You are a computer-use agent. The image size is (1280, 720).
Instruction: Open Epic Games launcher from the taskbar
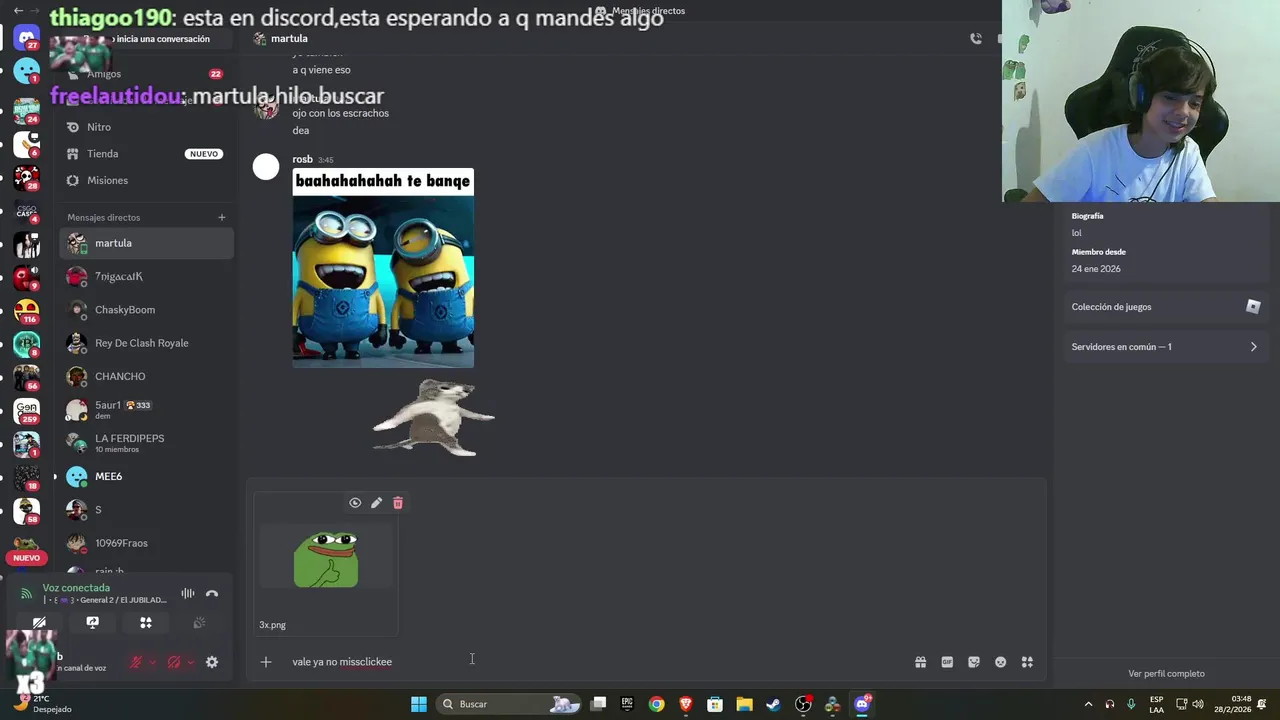tap(627, 704)
